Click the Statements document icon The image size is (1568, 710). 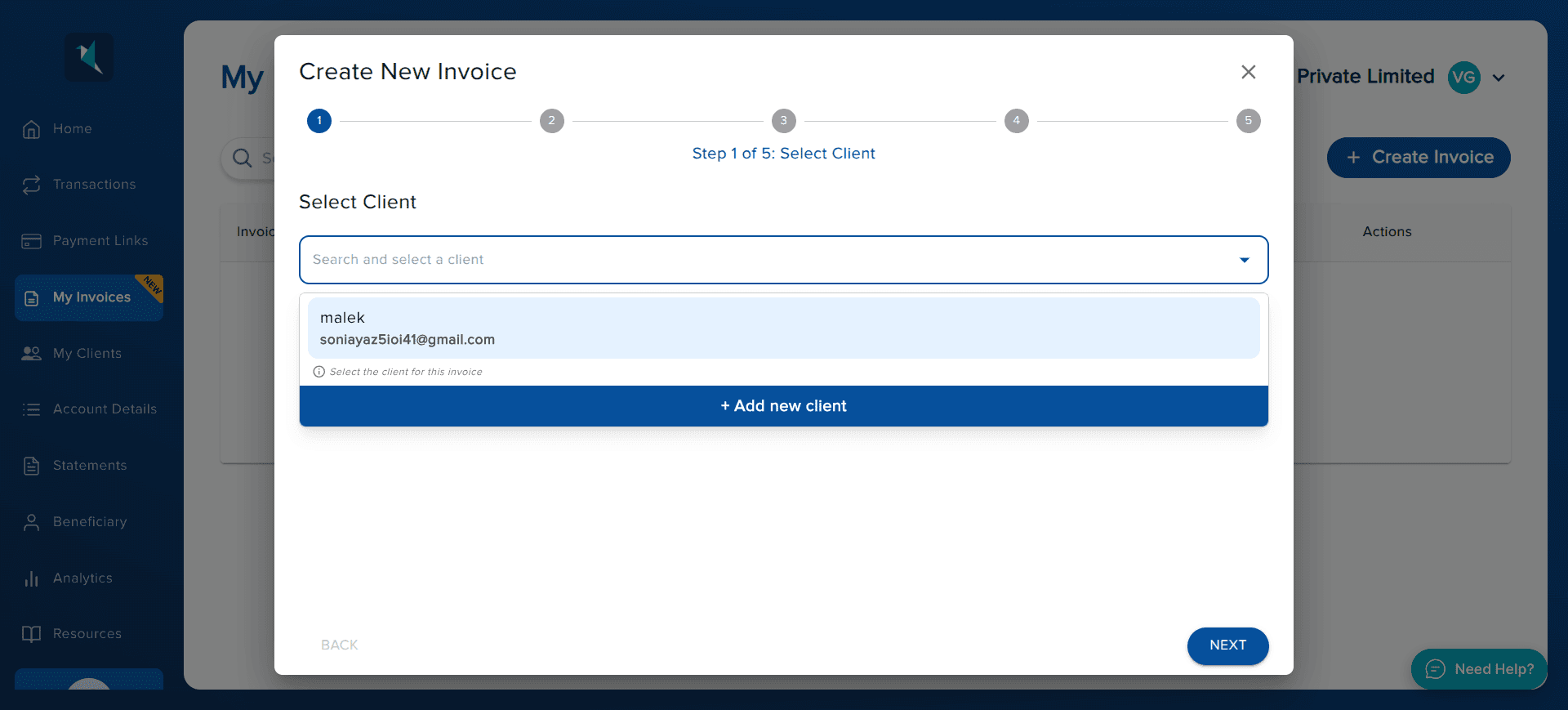click(31, 466)
